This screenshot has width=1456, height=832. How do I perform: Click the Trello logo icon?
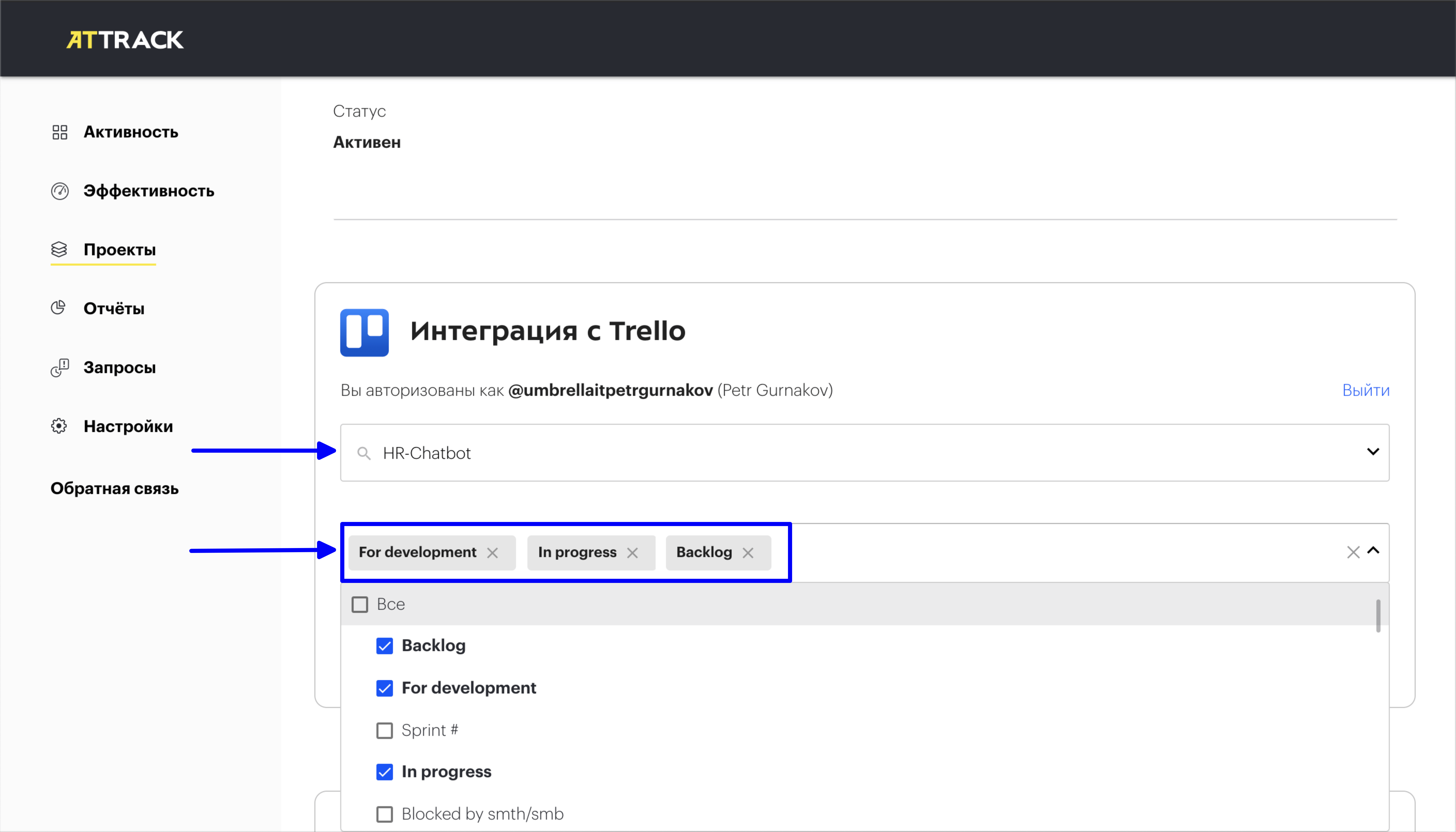click(x=364, y=333)
